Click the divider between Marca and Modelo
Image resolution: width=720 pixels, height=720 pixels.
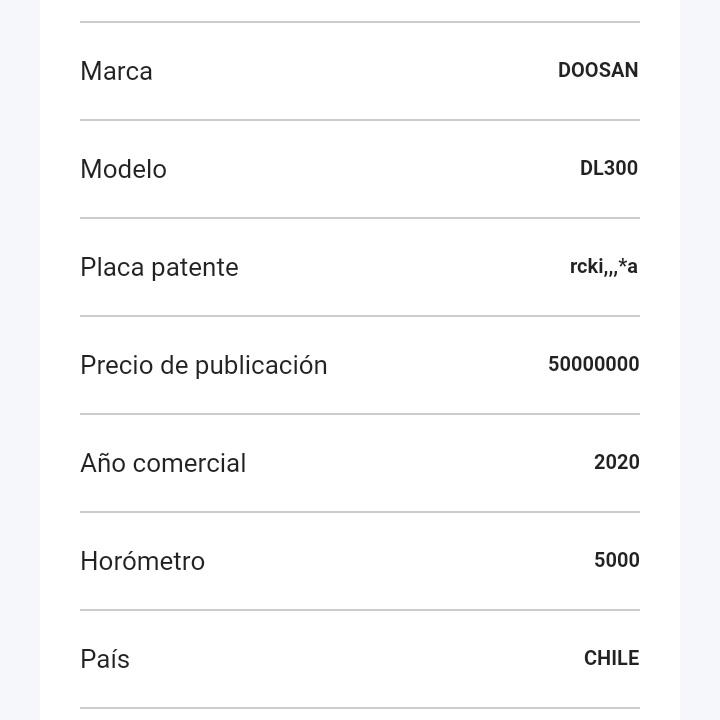pos(360,120)
